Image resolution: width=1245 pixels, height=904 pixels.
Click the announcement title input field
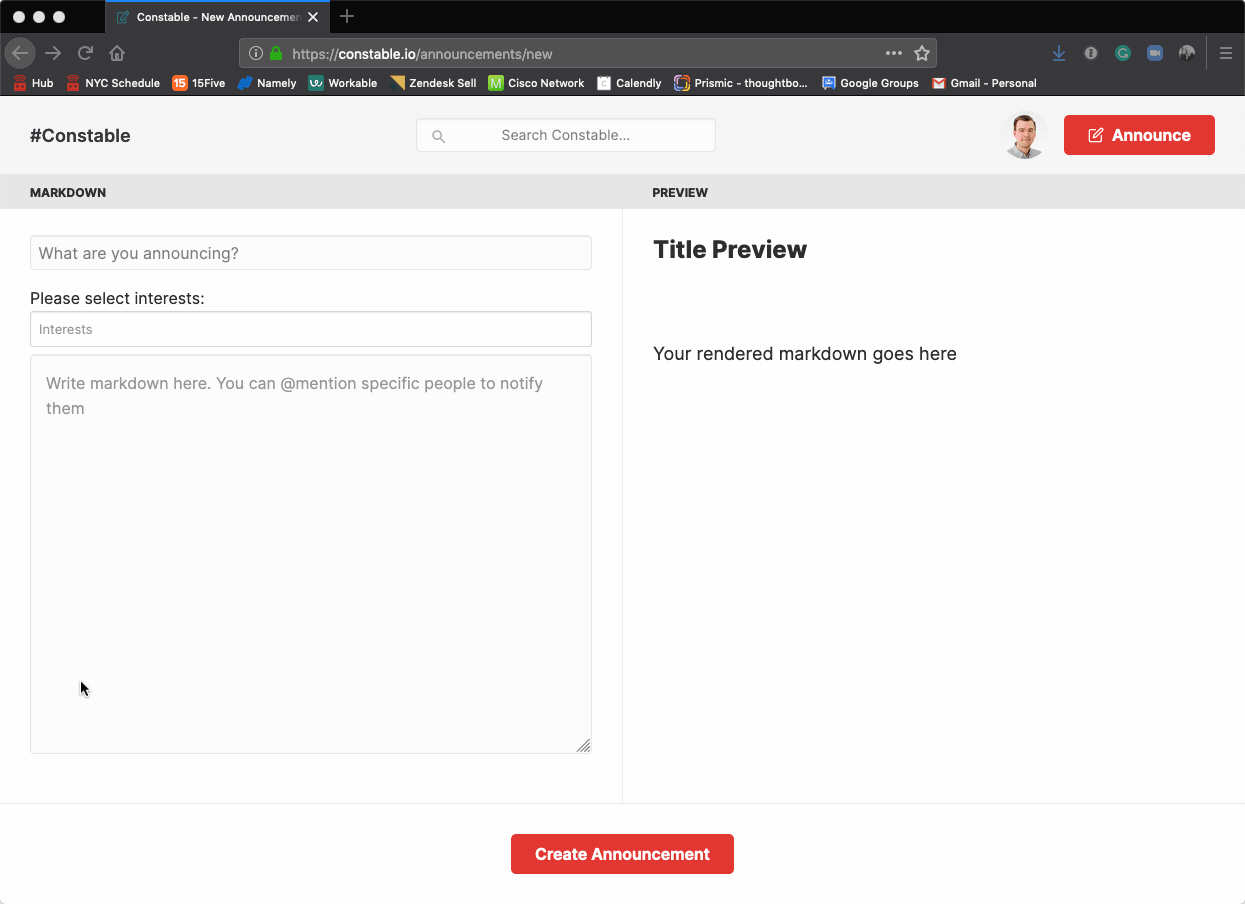pos(310,252)
